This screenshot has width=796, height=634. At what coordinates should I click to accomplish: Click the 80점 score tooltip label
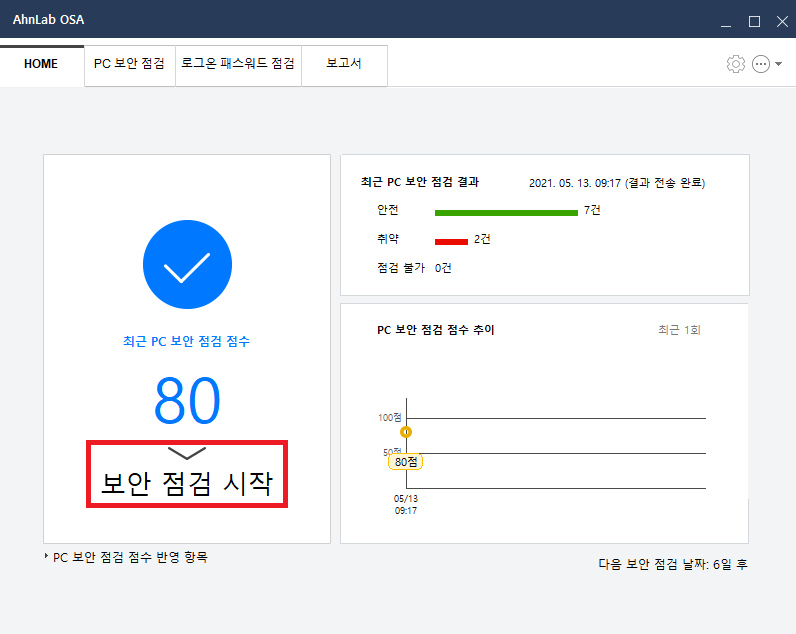pos(405,462)
